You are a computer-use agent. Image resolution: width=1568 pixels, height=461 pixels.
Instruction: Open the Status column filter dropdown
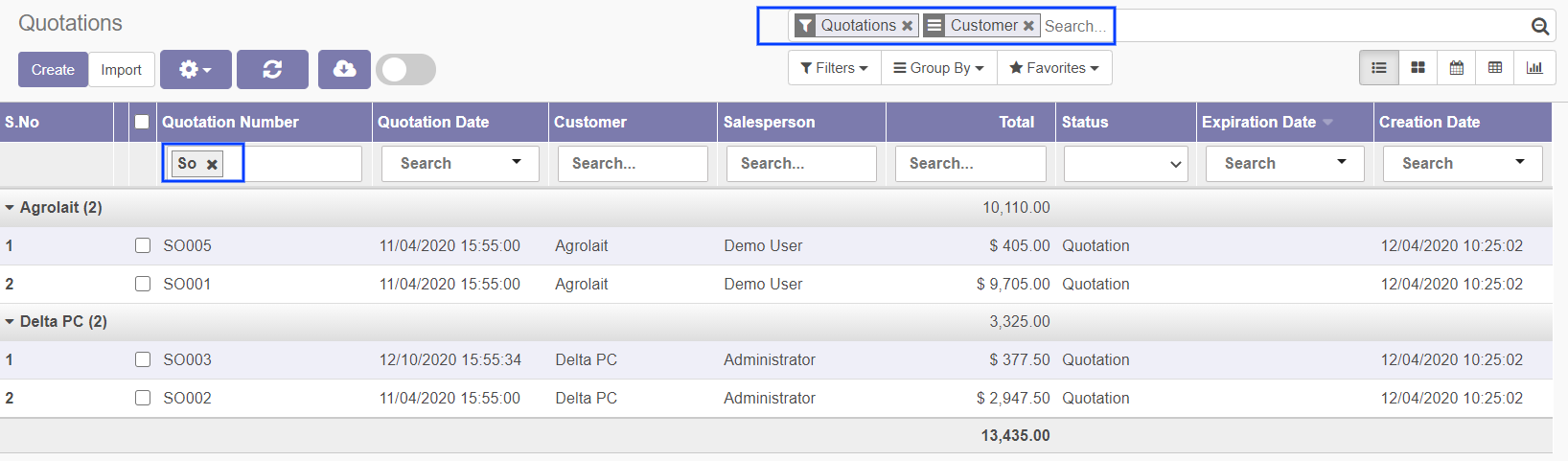tap(1125, 164)
